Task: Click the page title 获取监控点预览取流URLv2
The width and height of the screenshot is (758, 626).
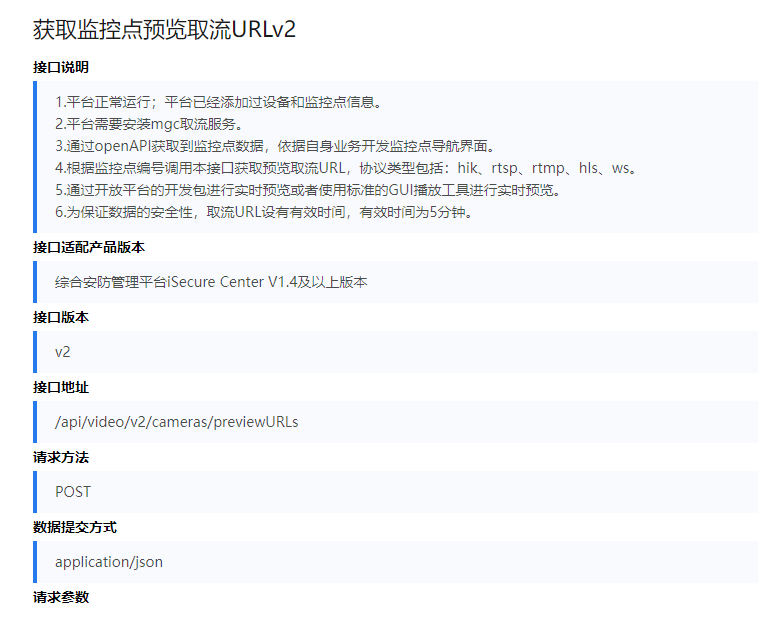Action: 164,29
